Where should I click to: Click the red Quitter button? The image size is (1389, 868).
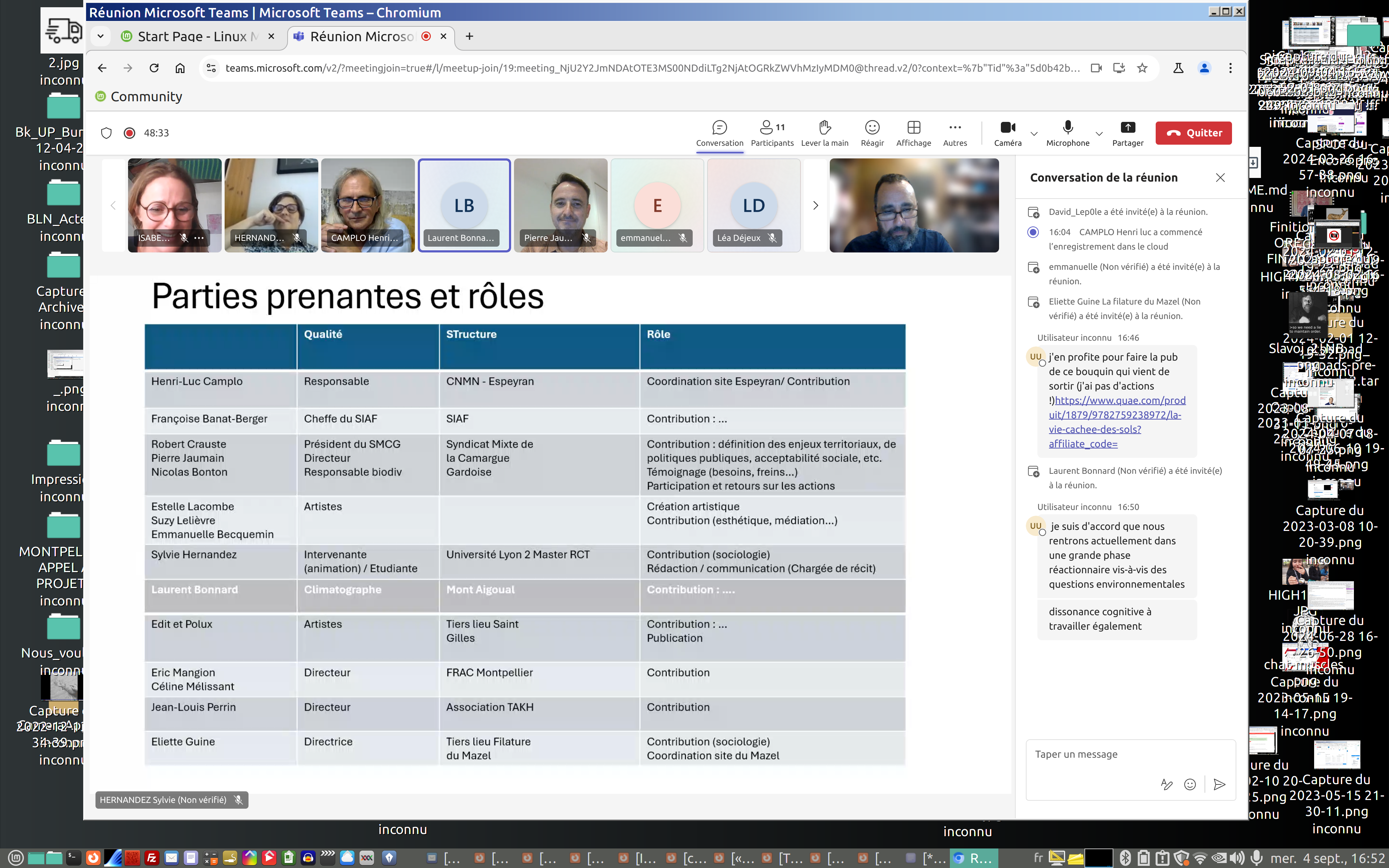coord(1193,133)
